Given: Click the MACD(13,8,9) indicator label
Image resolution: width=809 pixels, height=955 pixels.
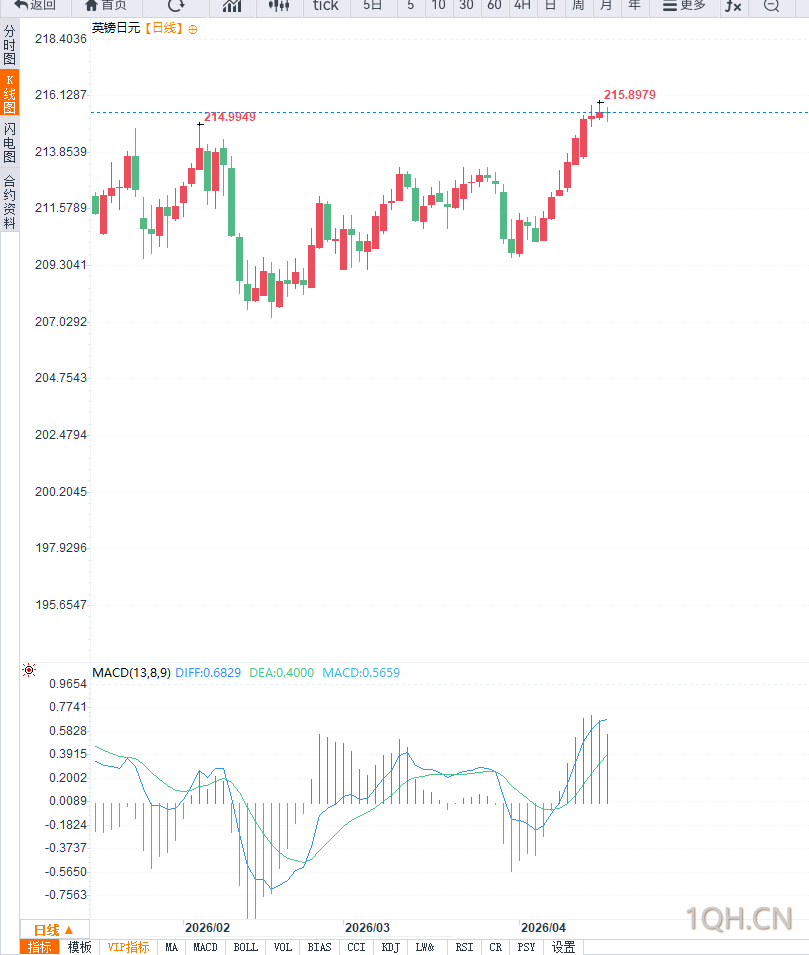Looking at the screenshot, I should point(131,672).
